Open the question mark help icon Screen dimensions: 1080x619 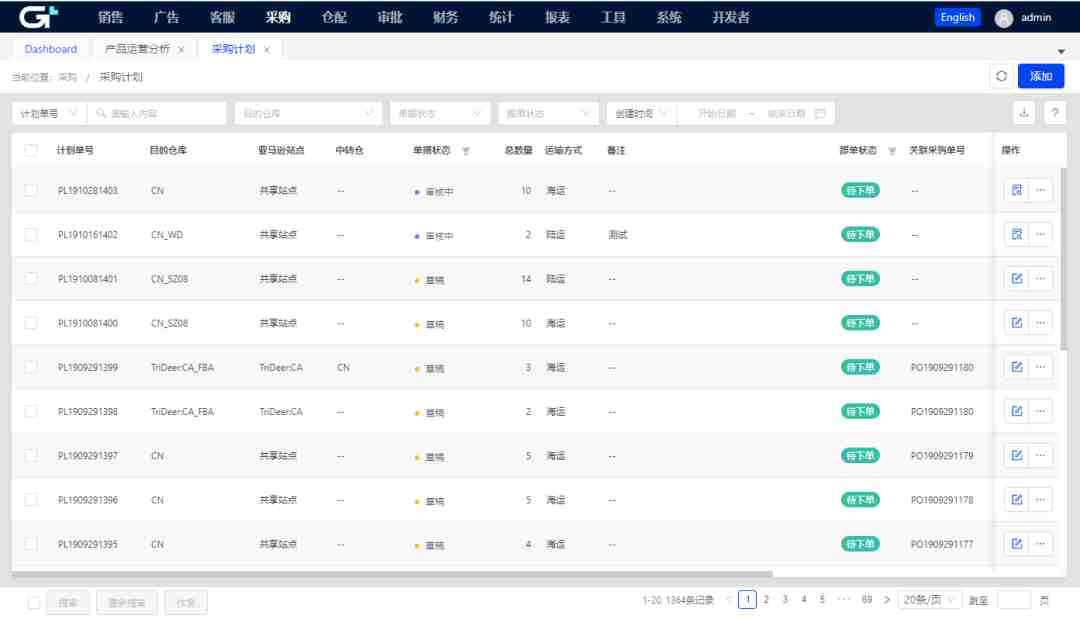1054,113
